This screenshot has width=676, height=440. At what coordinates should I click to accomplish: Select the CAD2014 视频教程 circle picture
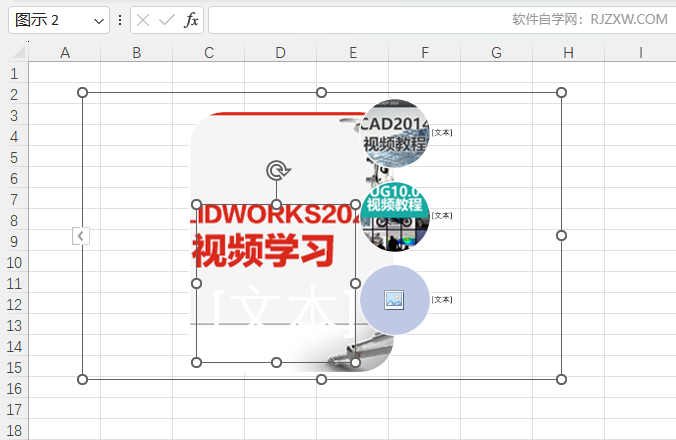[x=395, y=134]
